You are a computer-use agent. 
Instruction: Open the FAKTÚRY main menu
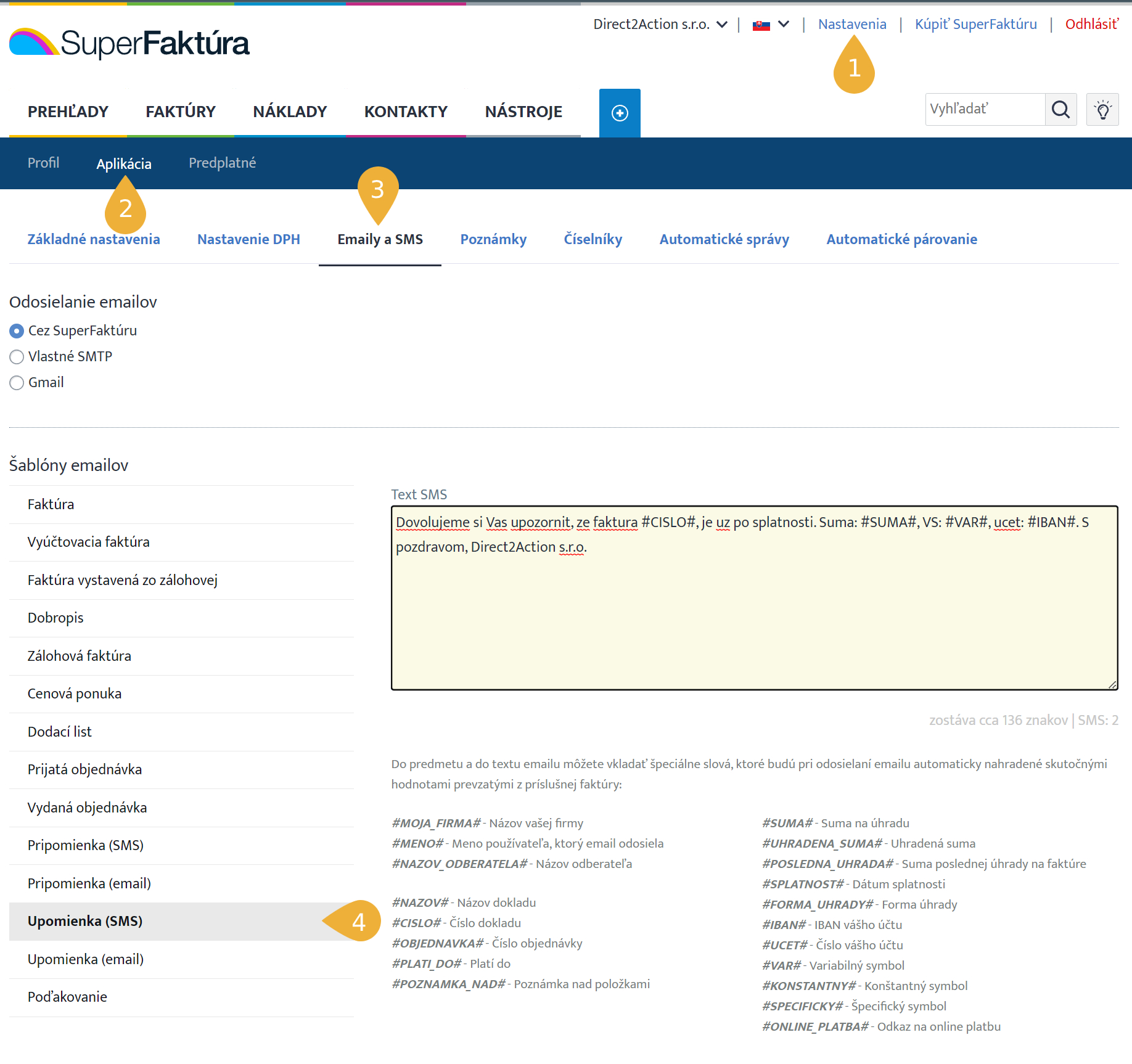point(181,112)
